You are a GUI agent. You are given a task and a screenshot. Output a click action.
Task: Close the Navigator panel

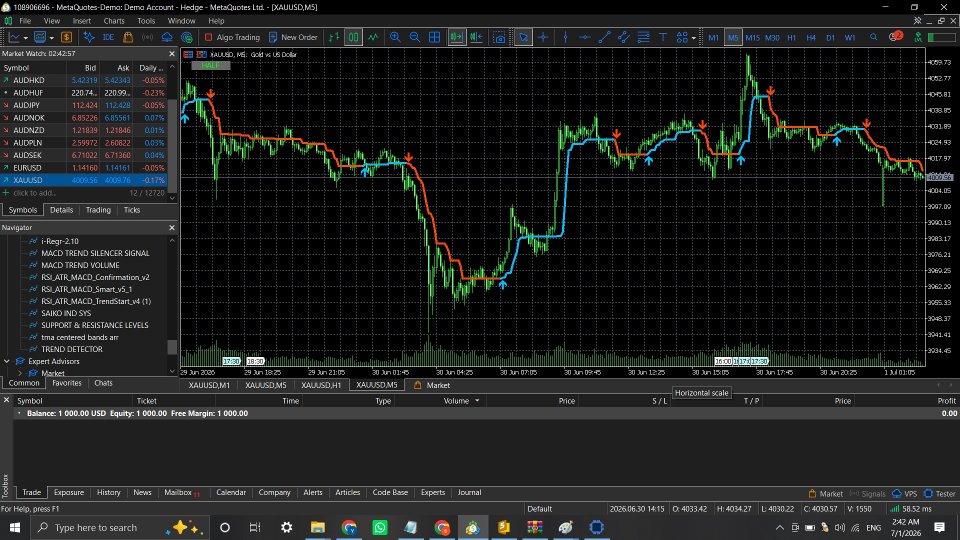(171, 228)
